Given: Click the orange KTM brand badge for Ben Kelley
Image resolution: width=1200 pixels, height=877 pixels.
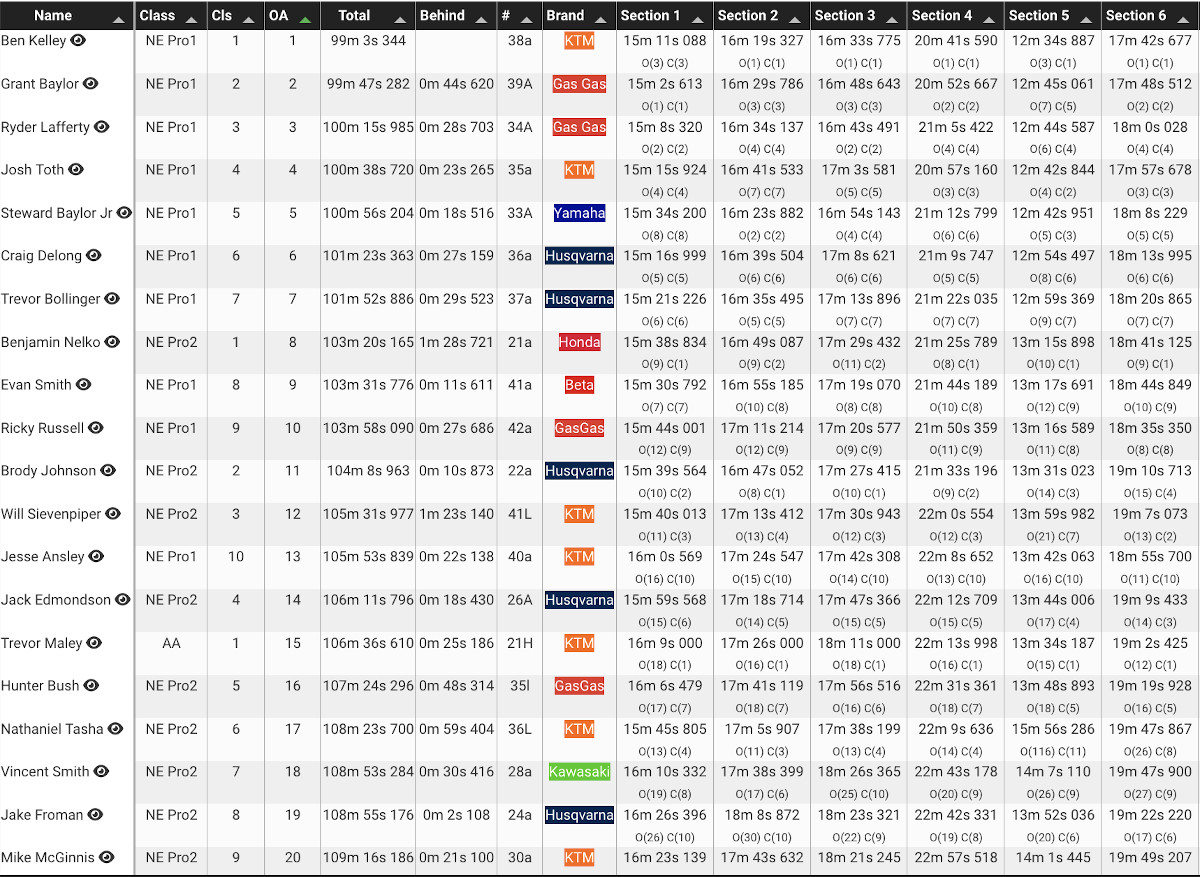Looking at the screenshot, I should pyautogui.click(x=579, y=41).
